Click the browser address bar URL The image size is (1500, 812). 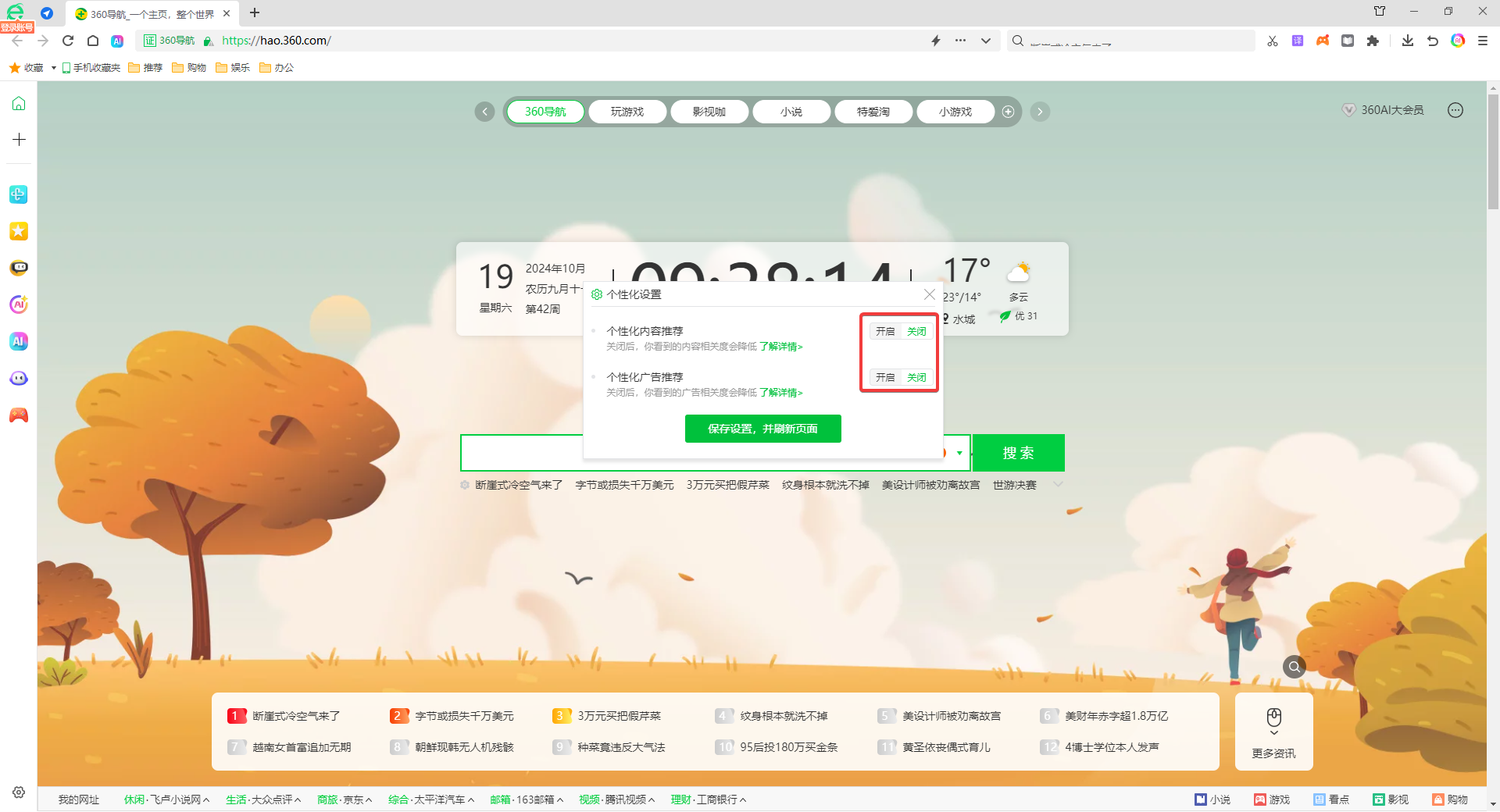[277, 41]
